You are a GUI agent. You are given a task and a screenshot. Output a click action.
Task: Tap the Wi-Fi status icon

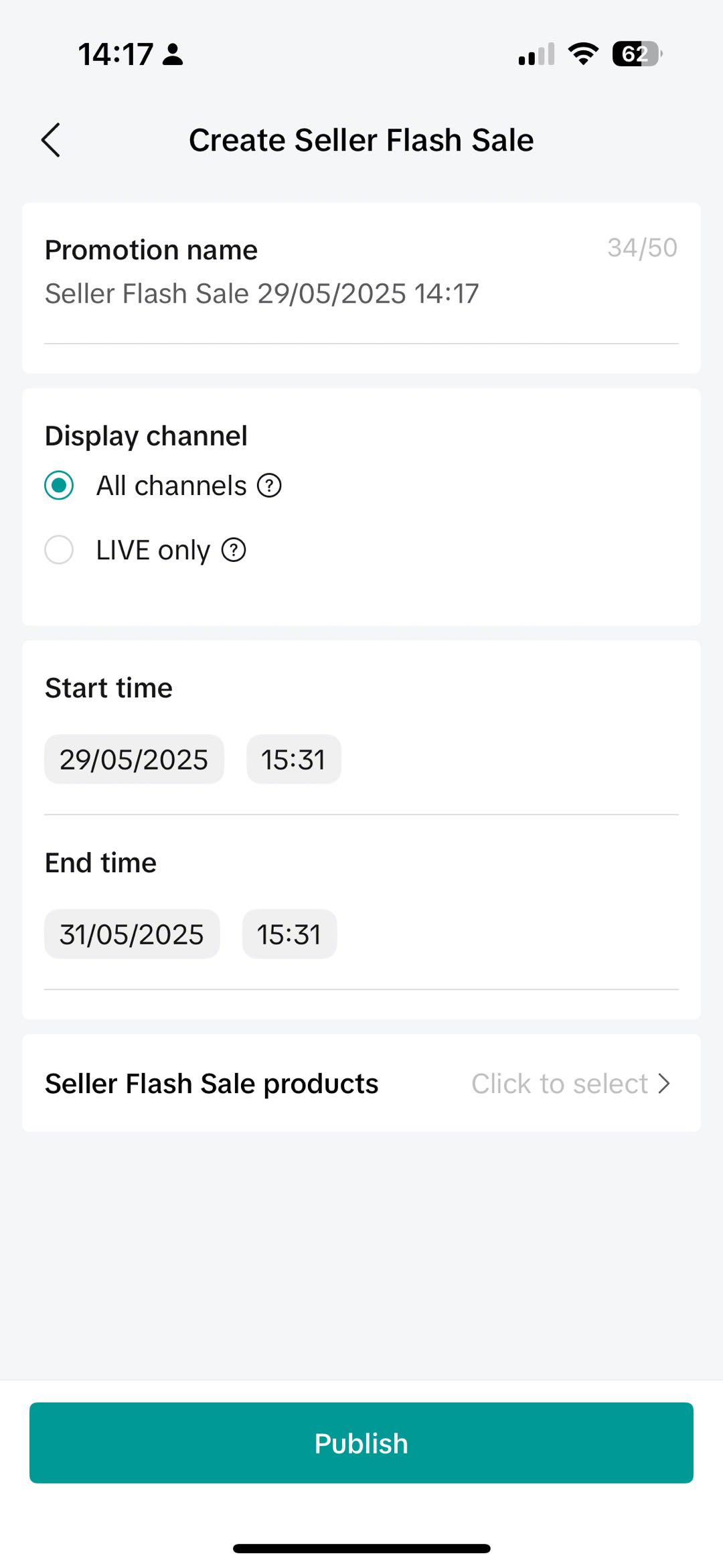(x=583, y=54)
